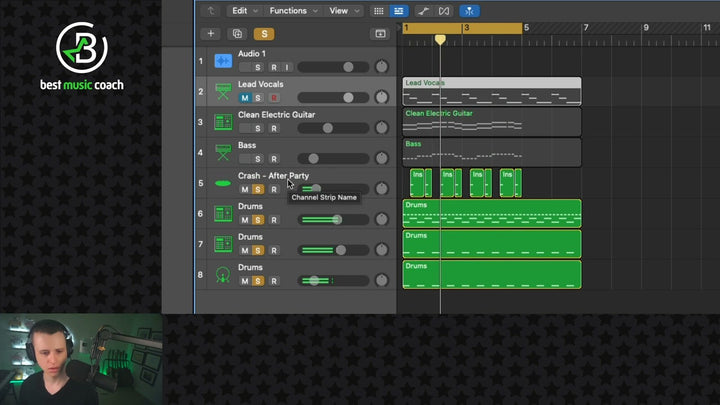Click the Clean Electric Guitar pan knob
This screenshot has height=405, width=720.
[382, 128]
